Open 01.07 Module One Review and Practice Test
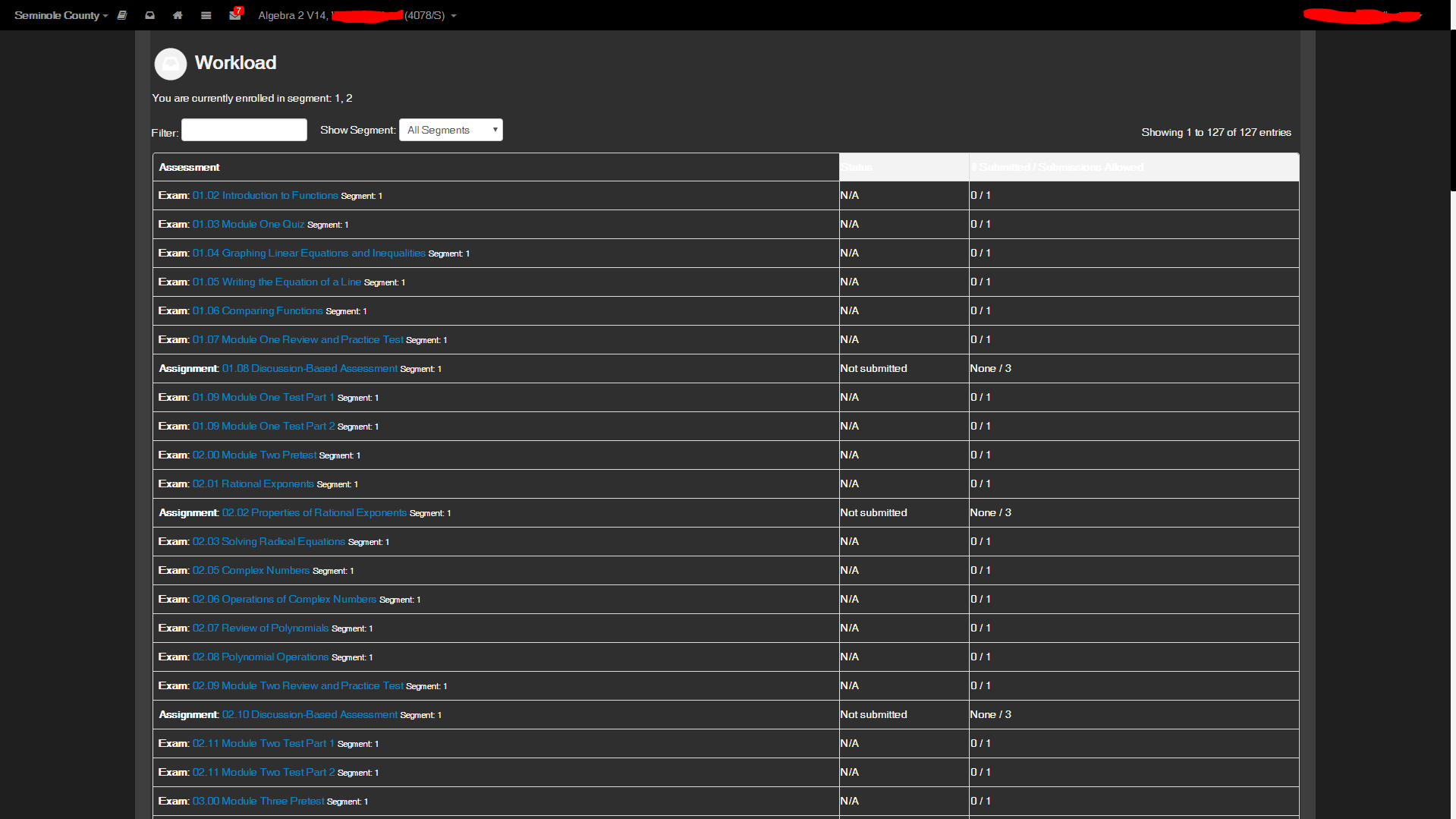 (x=297, y=339)
